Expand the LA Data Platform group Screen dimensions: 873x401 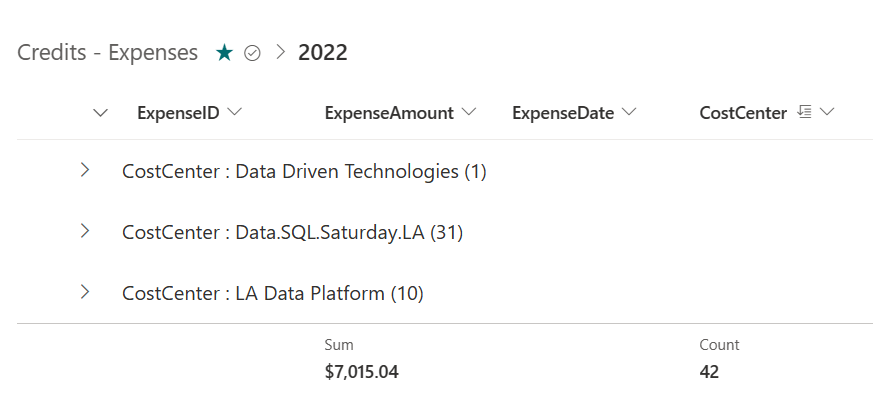coord(85,292)
